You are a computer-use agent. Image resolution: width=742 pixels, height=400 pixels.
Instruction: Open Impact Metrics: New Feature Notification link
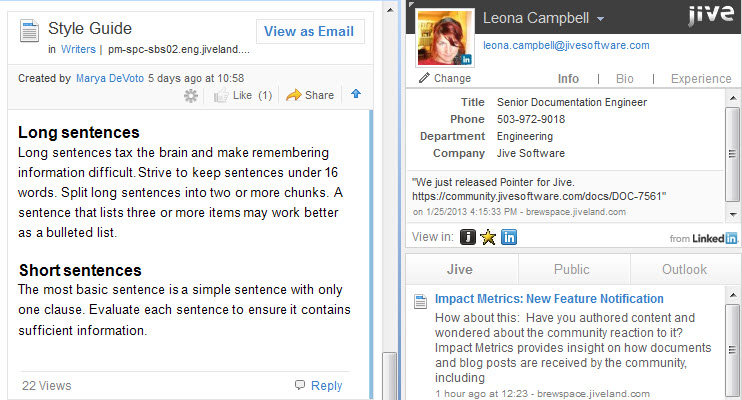549,299
